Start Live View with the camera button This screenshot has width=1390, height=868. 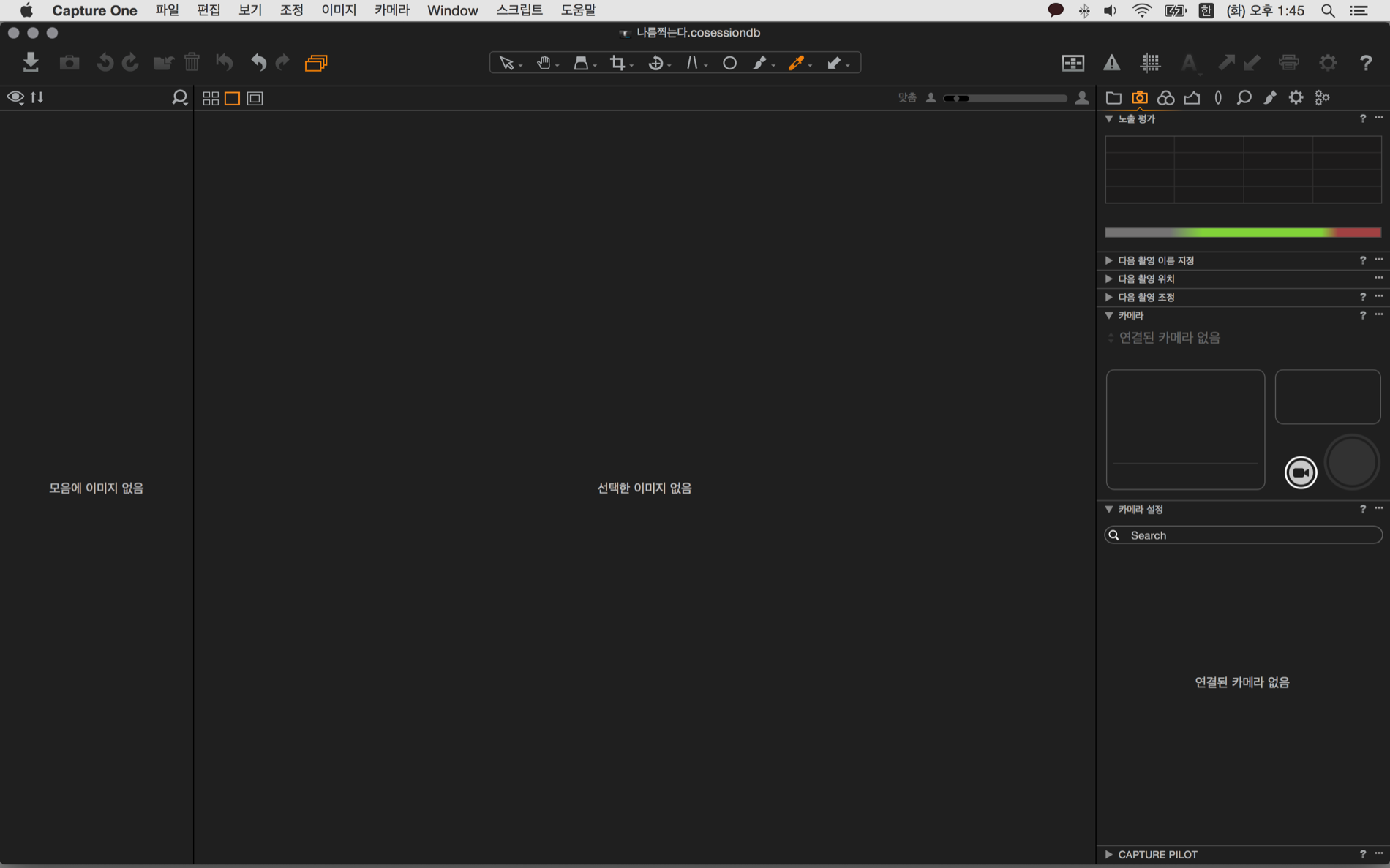coord(1300,472)
